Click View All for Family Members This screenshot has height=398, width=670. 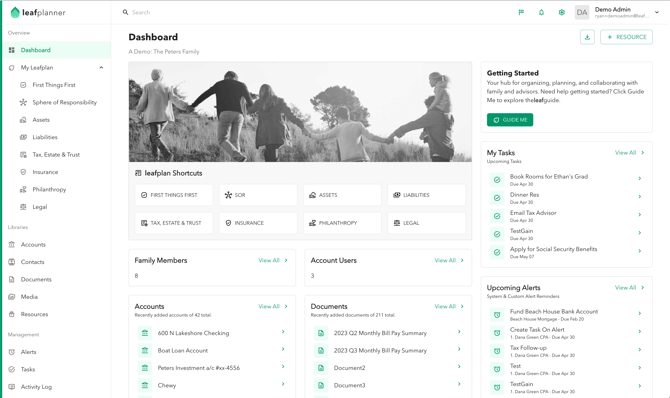coord(273,260)
